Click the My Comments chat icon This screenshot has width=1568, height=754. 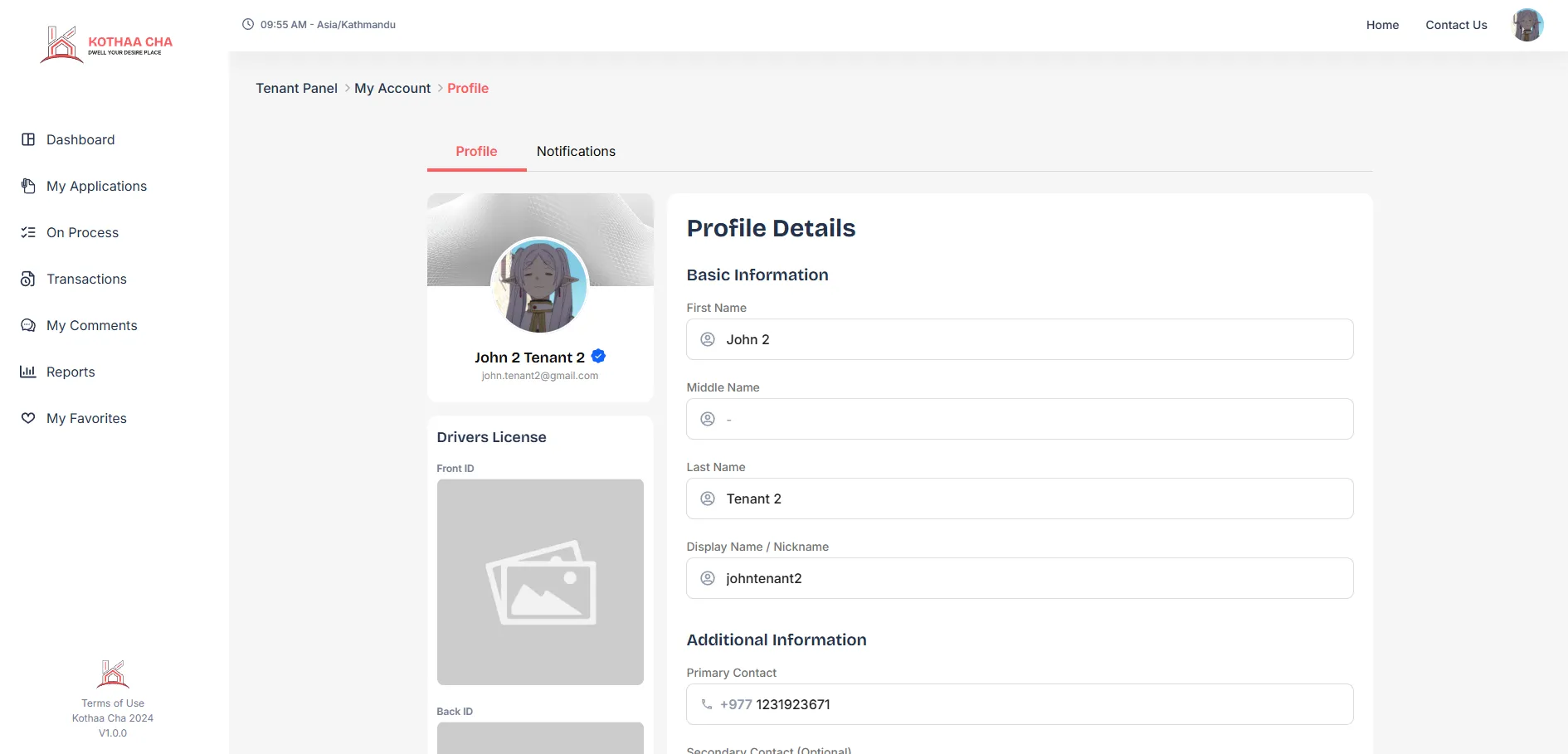click(x=28, y=325)
